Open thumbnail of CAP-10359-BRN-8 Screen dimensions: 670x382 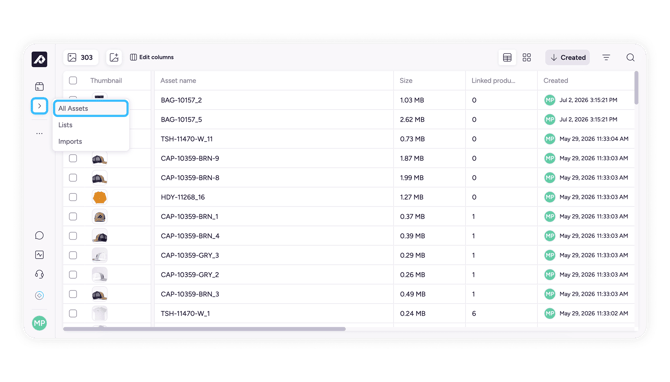point(100,178)
